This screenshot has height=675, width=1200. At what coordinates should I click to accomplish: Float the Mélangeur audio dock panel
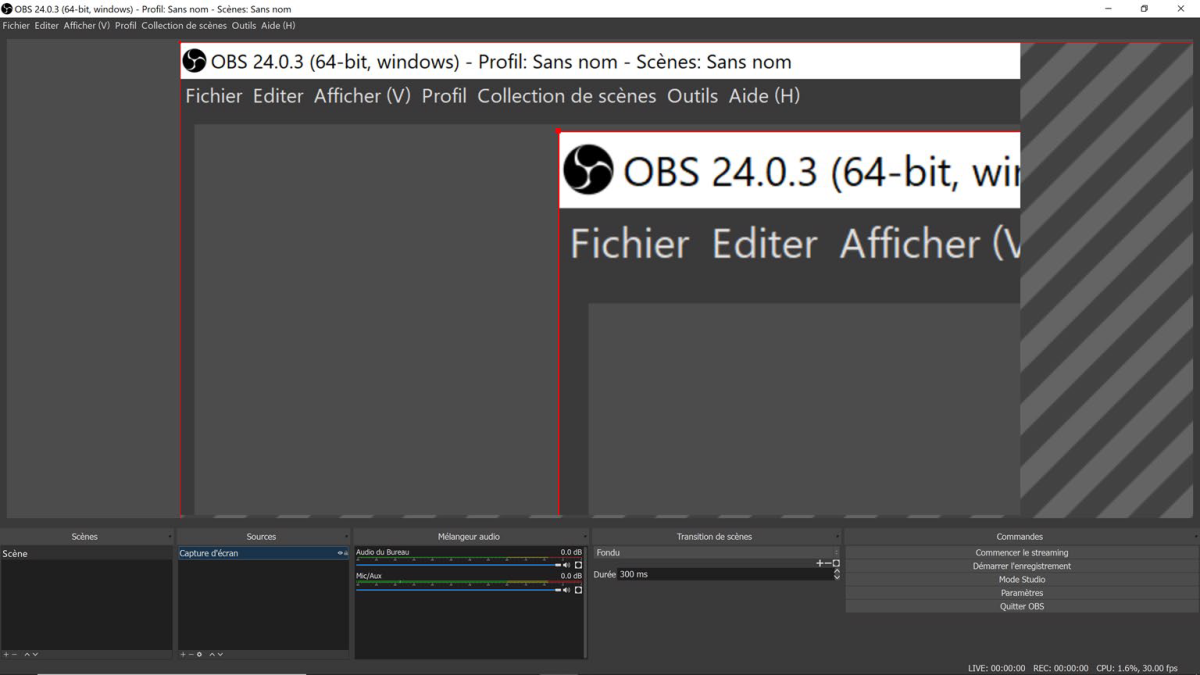(x=585, y=537)
